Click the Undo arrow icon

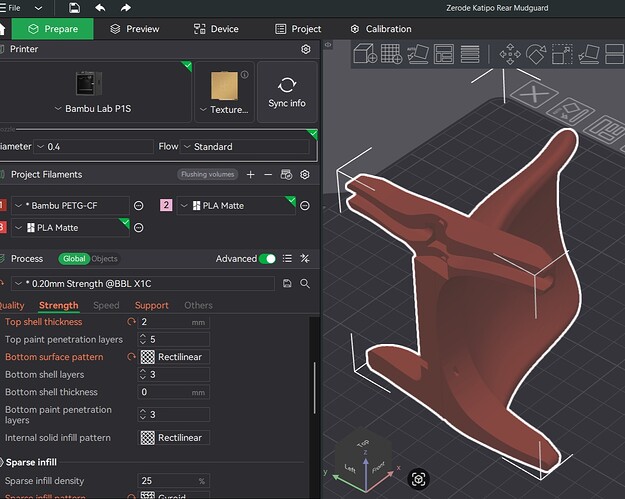tap(100, 8)
